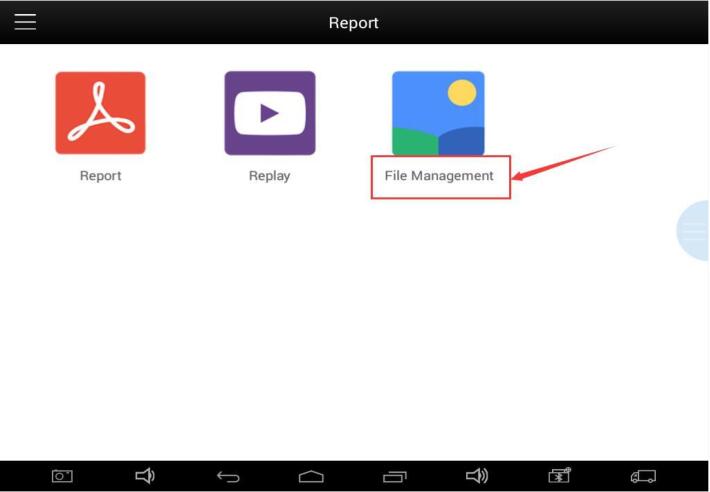Image resolution: width=710 pixels, height=492 pixels.
Task: Open the File Management picture icon
Action: click(438, 113)
